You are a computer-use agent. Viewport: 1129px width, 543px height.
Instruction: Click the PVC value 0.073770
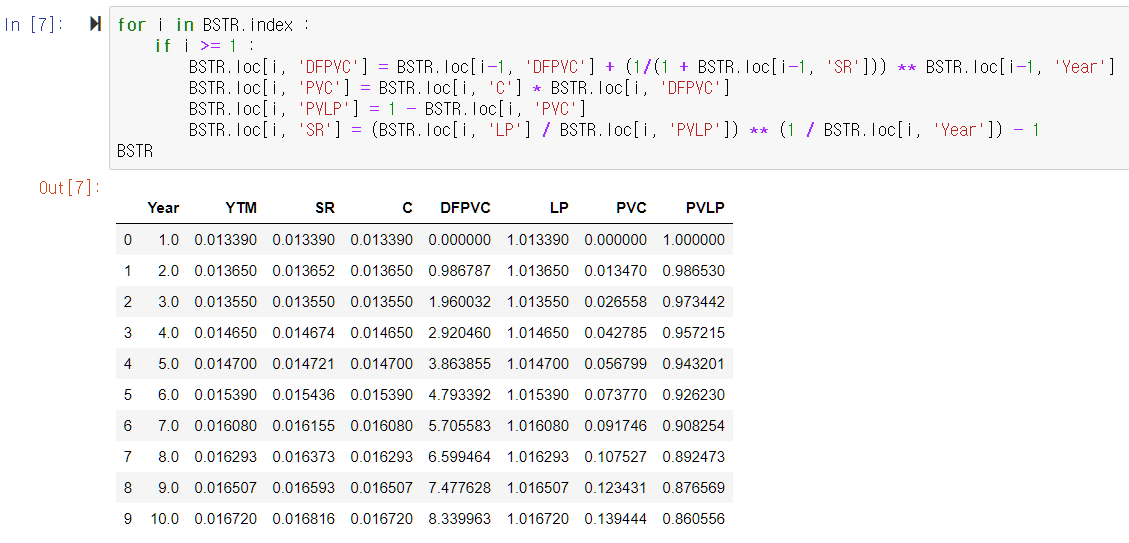coord(616,395)
